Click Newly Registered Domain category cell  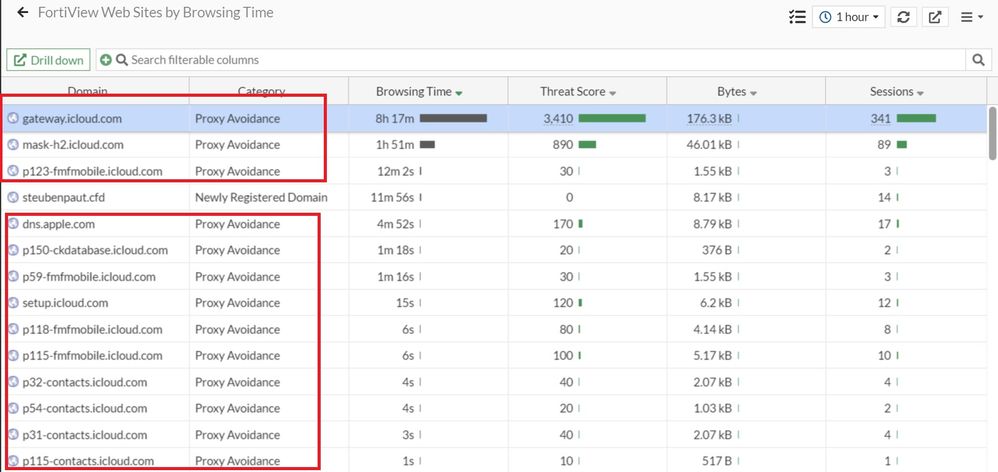[261, 197]
